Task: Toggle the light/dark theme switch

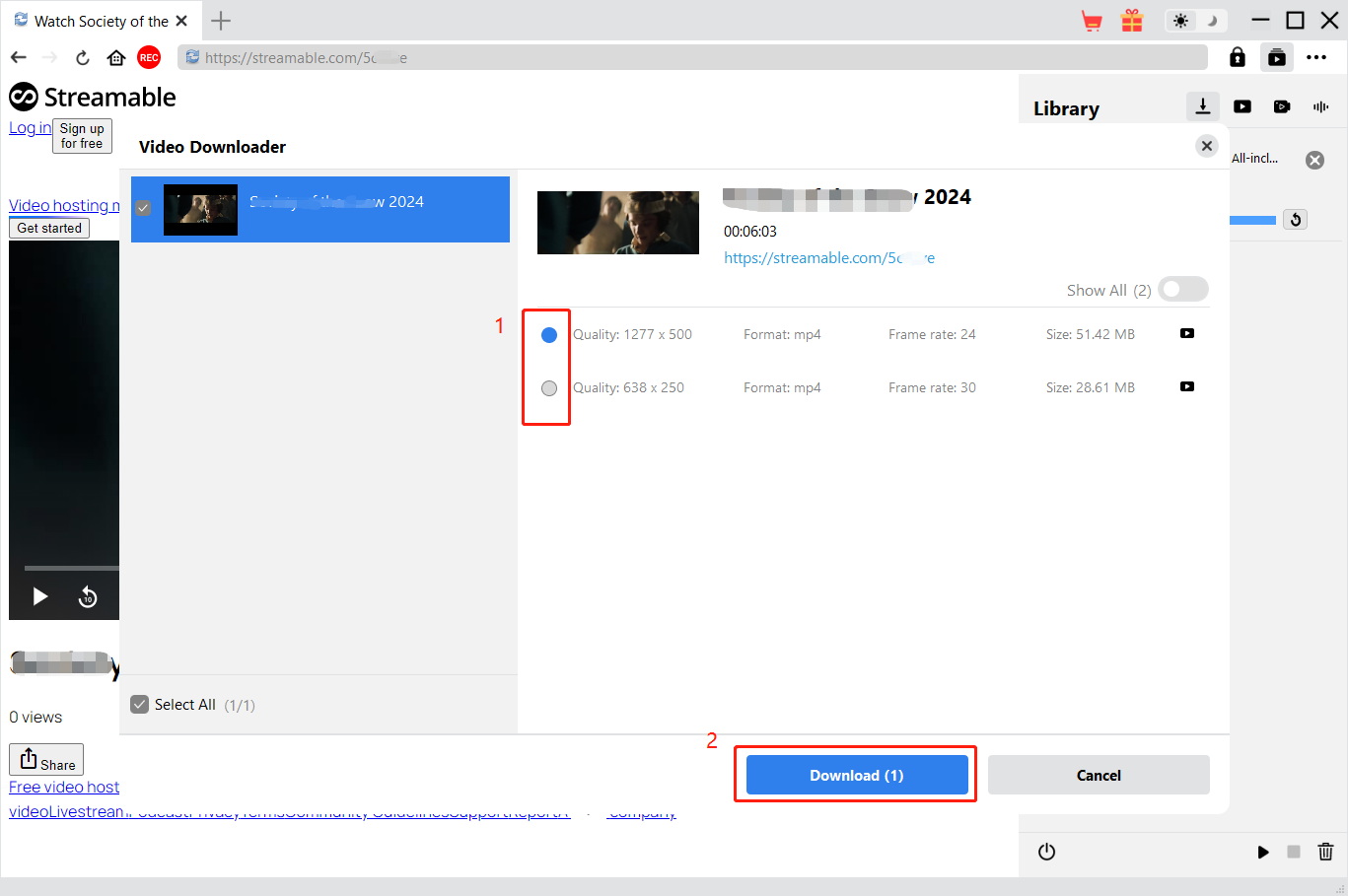Action: 1195,21
